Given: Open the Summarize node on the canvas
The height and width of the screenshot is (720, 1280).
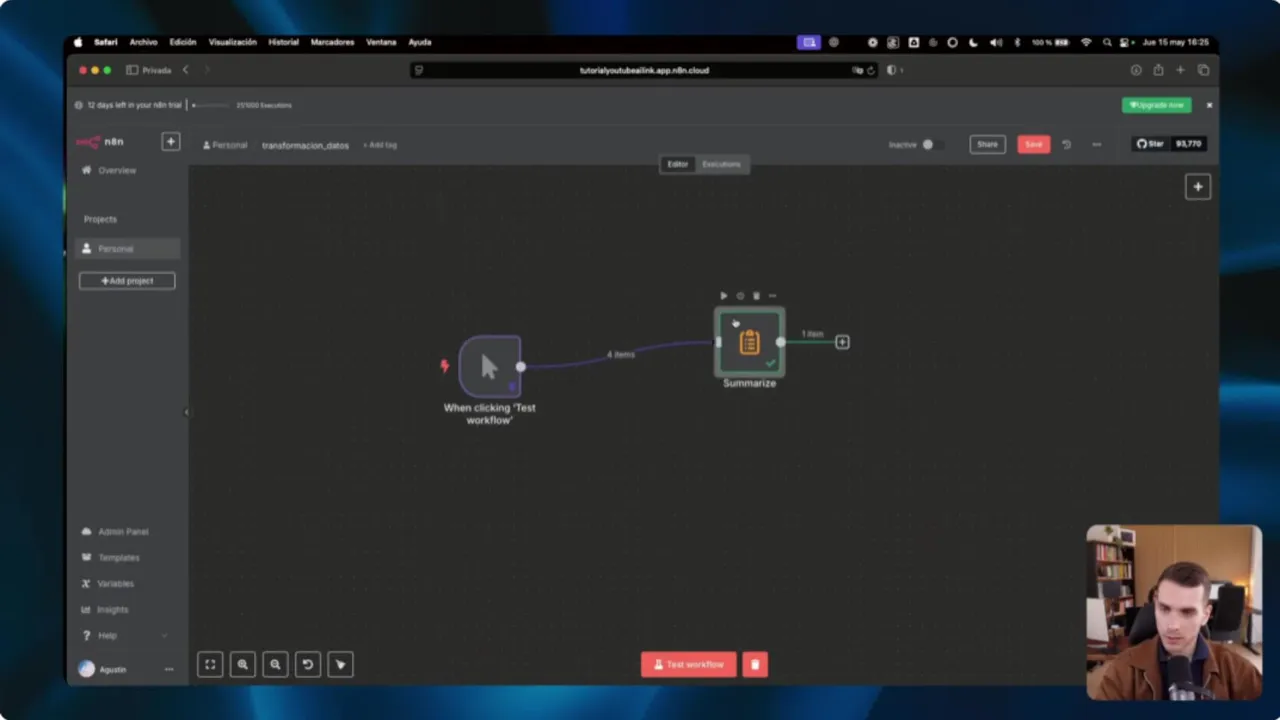Looking at the screenshot, I should (x=749, y=343).
